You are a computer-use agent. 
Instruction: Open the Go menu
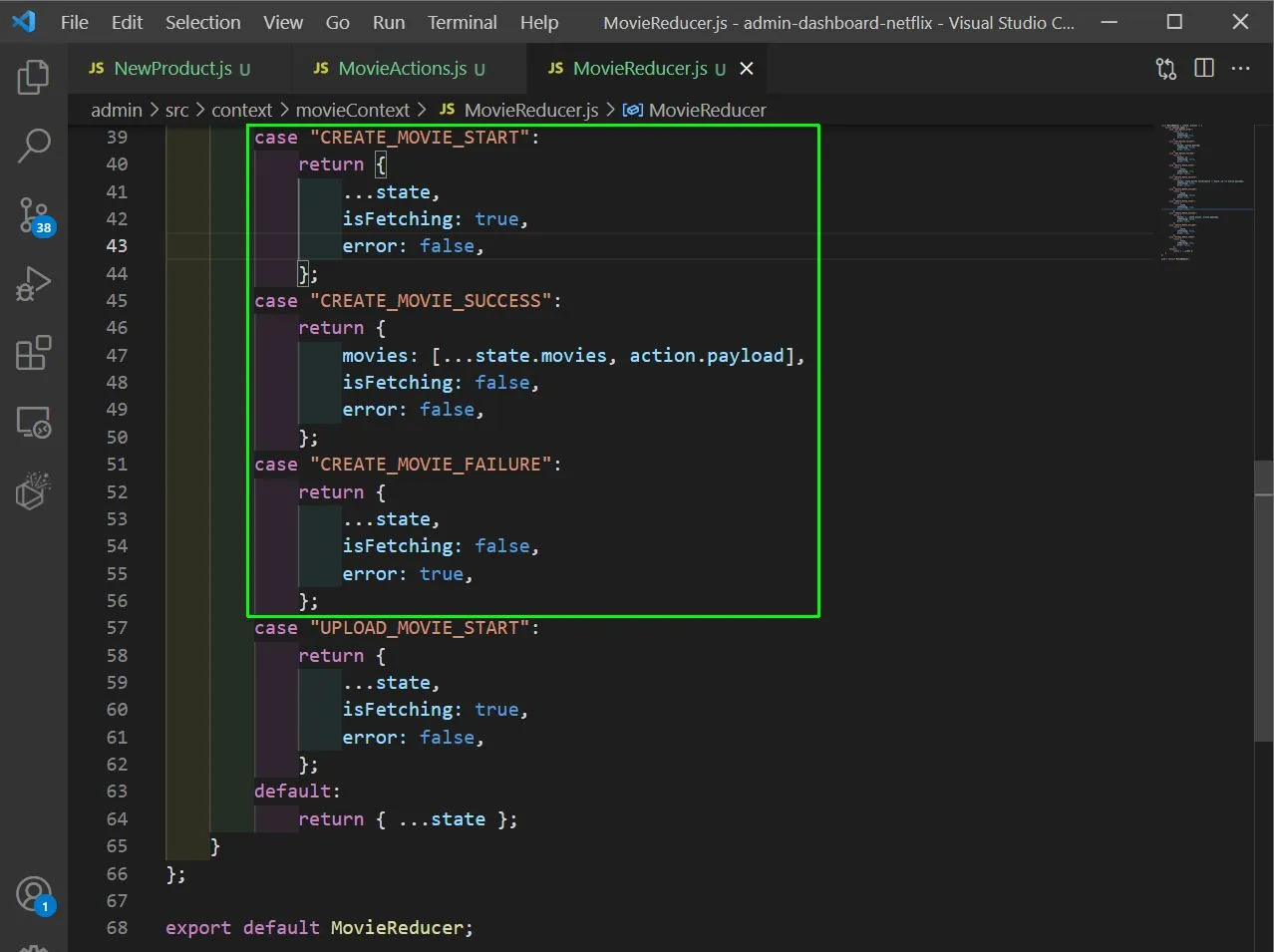coord(338,22)
